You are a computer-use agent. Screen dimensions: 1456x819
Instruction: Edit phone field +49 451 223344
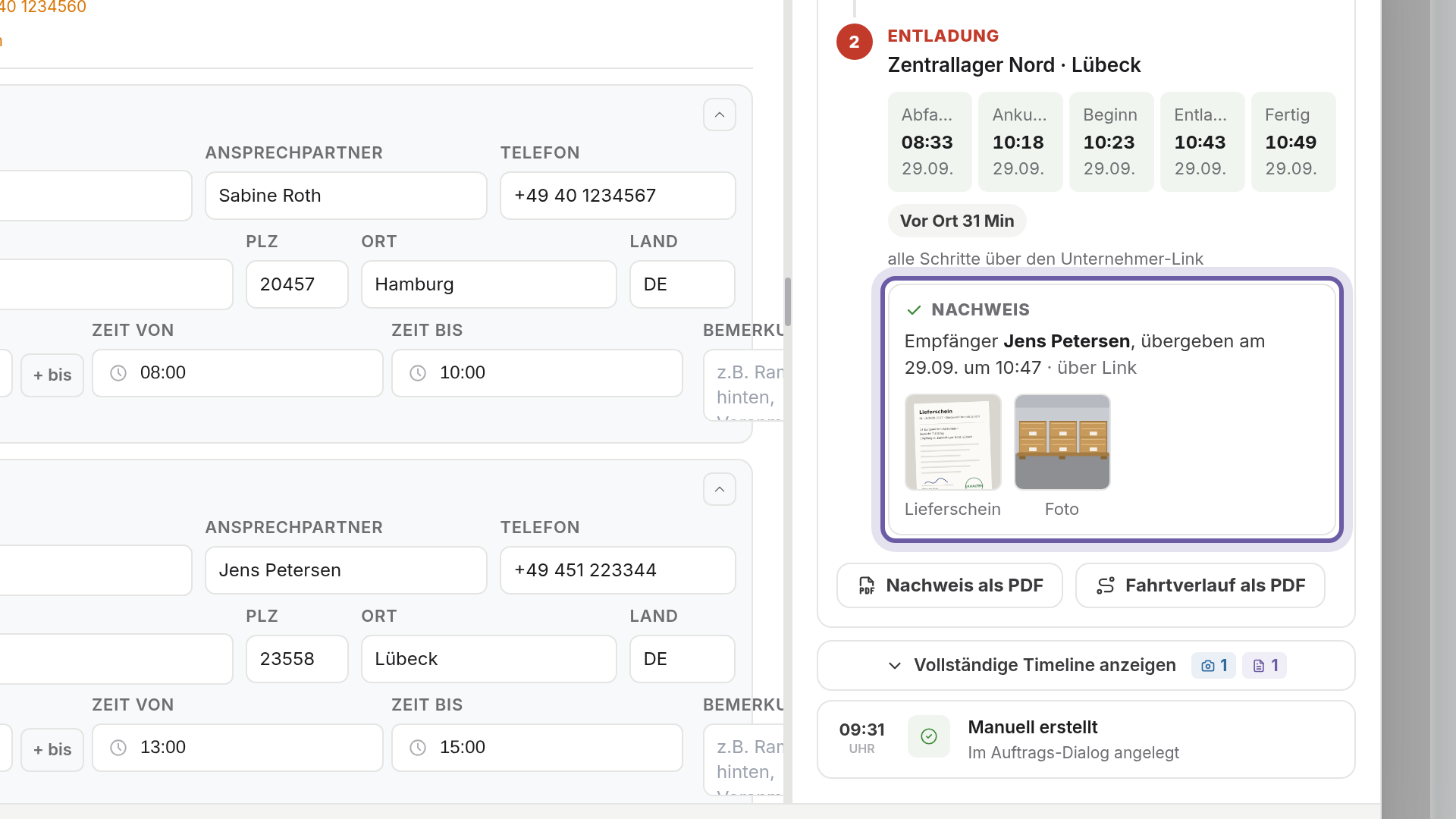tap(618, 570)
